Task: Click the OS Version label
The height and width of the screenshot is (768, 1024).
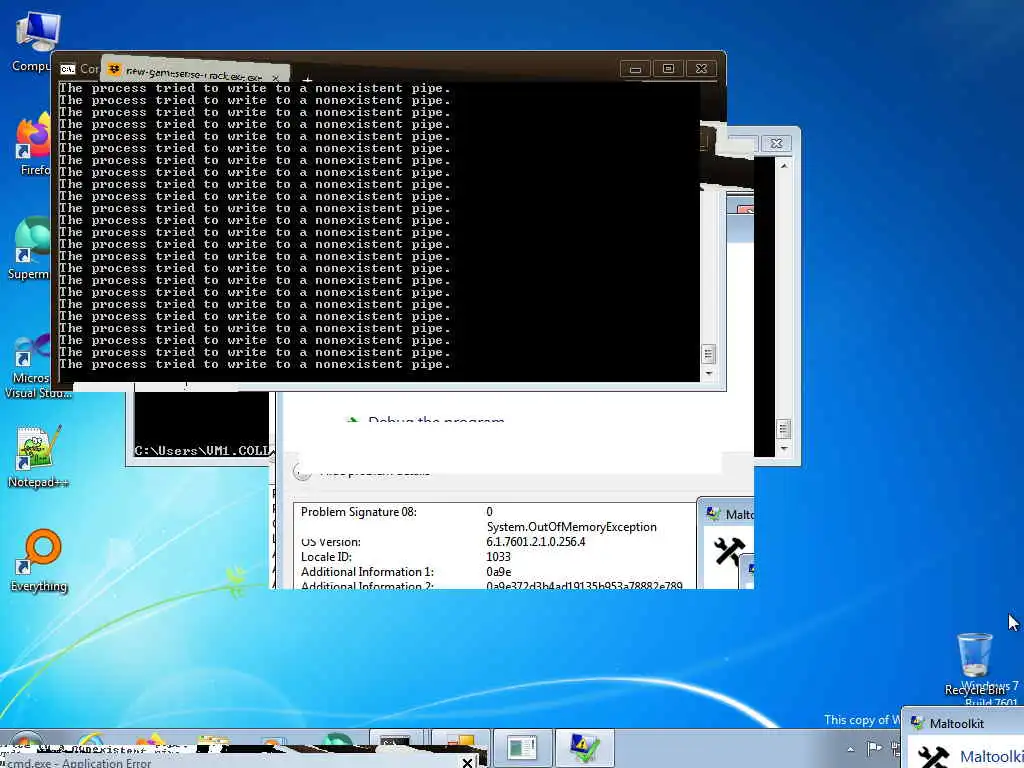Action: coord(330,542)
